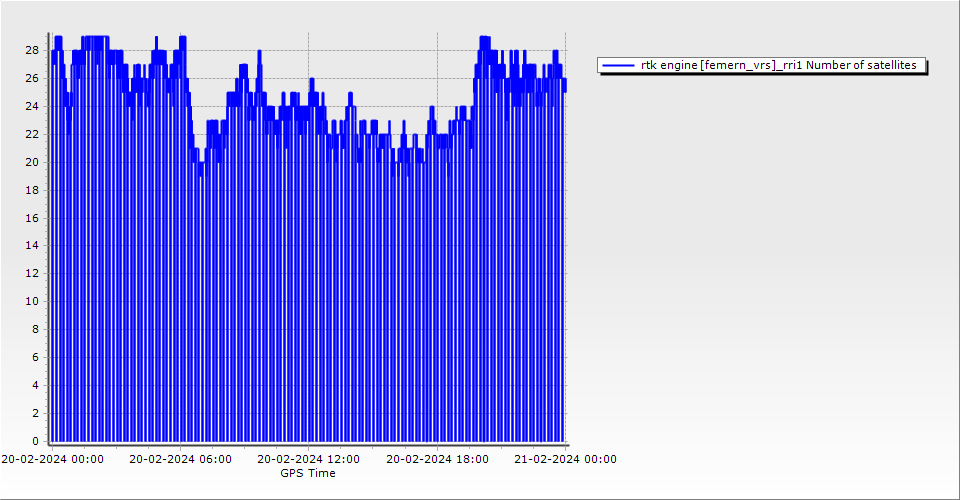Click the y-axis tick label 28

click(x=32, y=50)
